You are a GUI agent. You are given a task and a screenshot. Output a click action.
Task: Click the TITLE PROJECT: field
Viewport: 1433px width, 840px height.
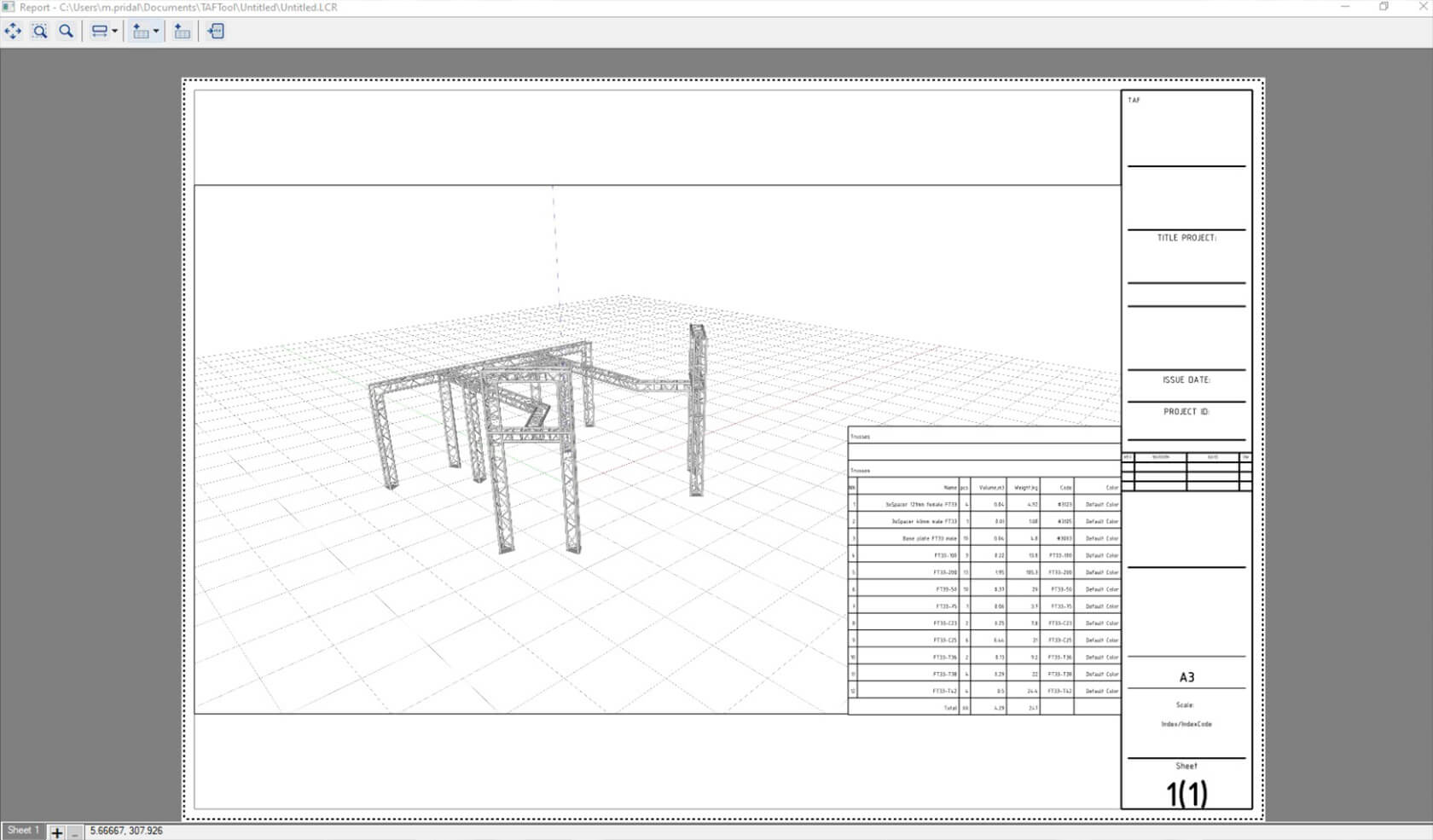pos(1186,238)
